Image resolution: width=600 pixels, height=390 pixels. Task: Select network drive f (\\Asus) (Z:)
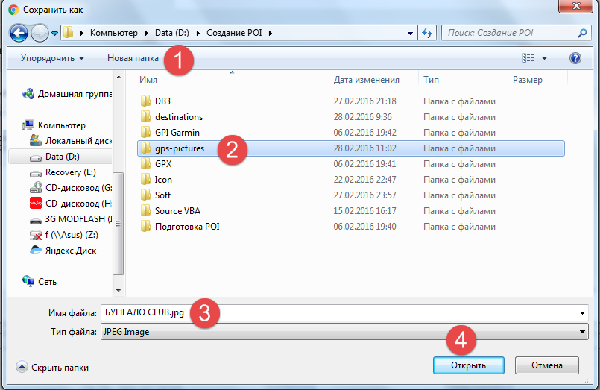pyautogui.click(x=64, y=235)
